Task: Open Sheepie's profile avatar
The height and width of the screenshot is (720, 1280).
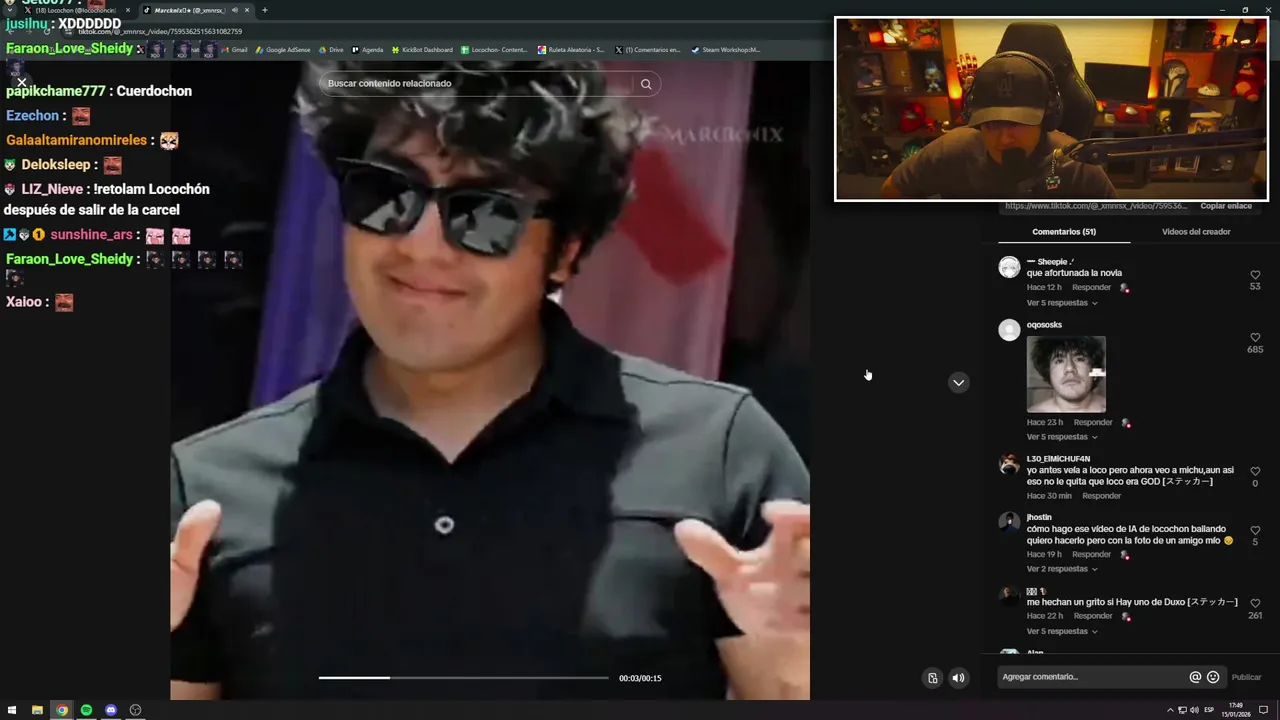Action: pos(1009,267)
